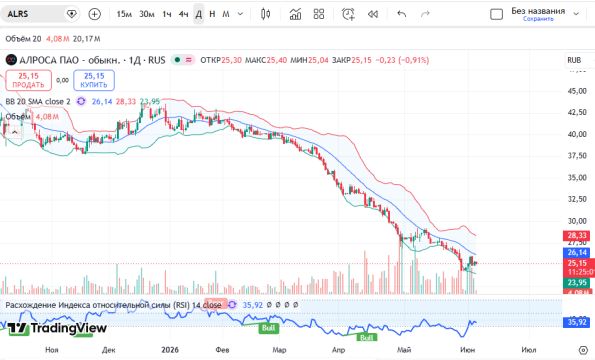Switch to the 1ч timeframe

coord(167,14)
